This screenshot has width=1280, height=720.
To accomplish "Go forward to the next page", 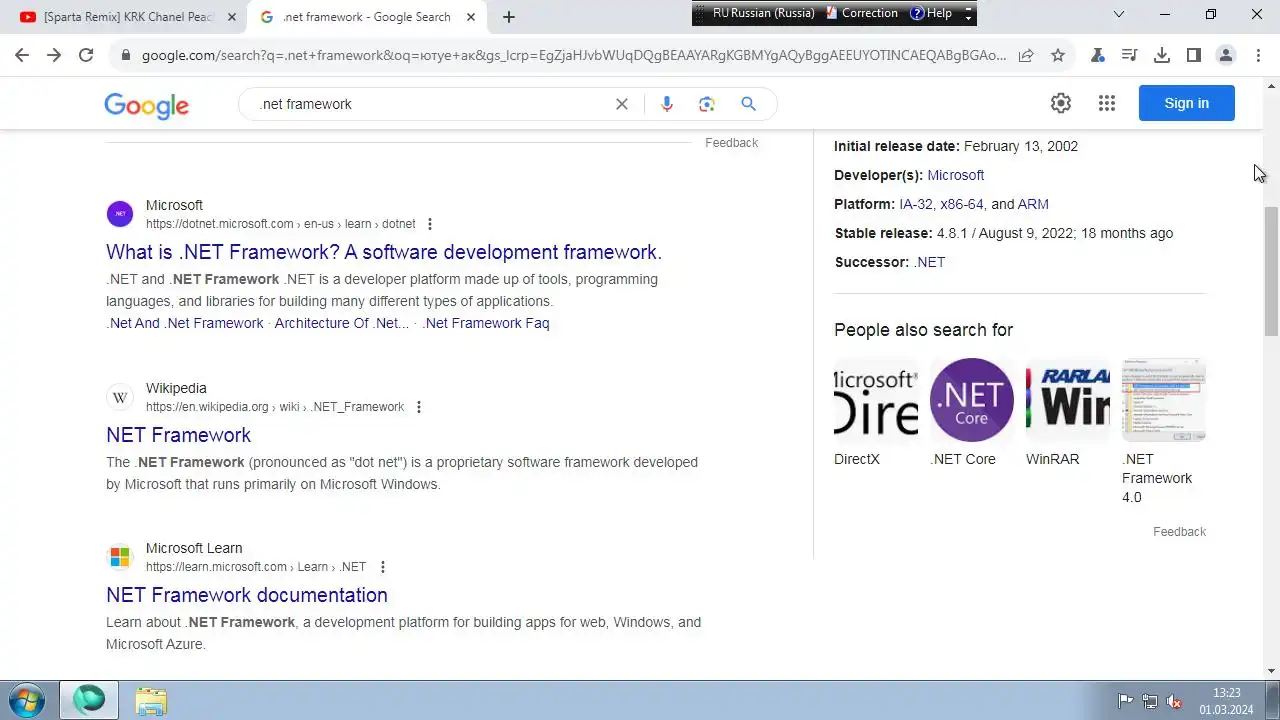I will tap(54, 56).
